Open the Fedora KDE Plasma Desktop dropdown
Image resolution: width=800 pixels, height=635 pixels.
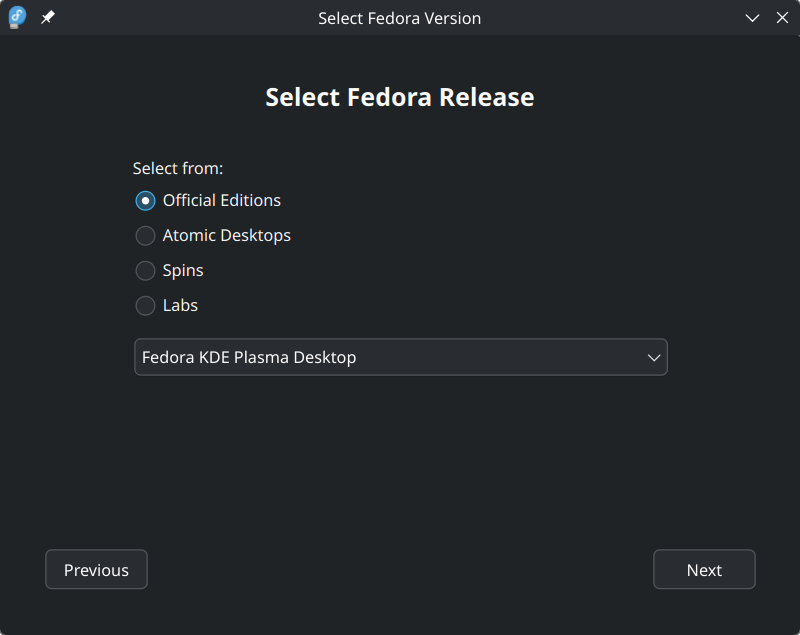pyautogui.click(x=401, y=357)
